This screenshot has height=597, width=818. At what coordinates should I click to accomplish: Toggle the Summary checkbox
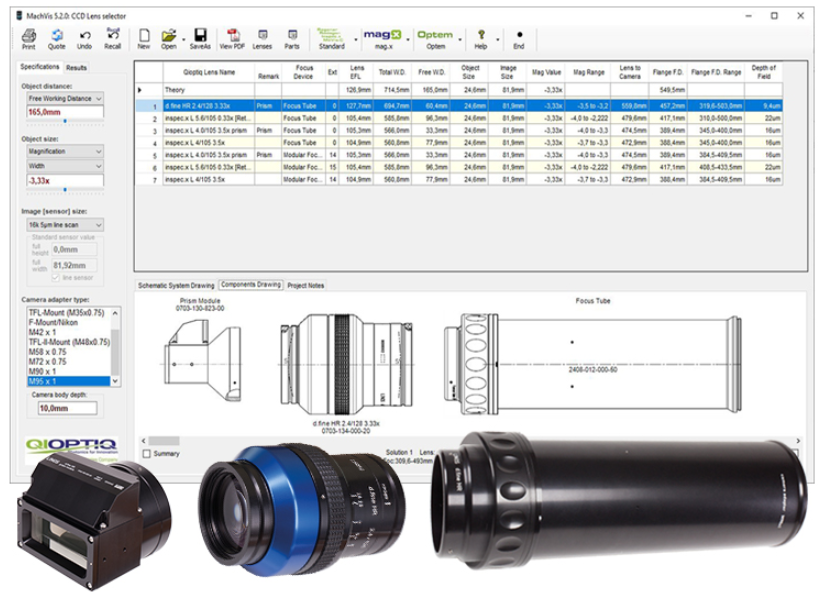[147, 453]
